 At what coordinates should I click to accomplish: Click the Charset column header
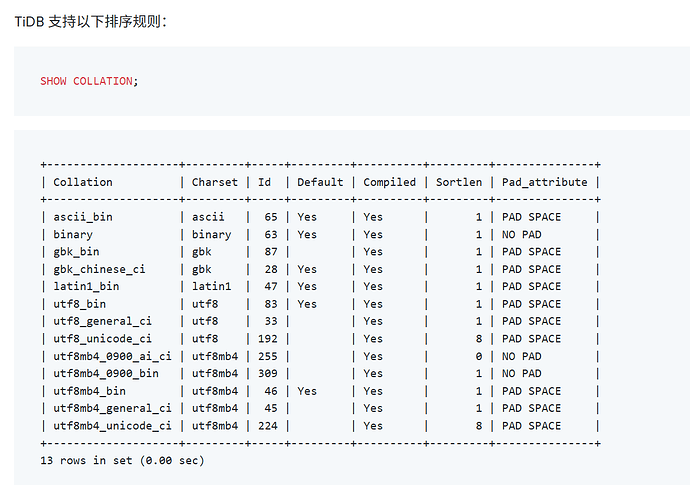215,182
